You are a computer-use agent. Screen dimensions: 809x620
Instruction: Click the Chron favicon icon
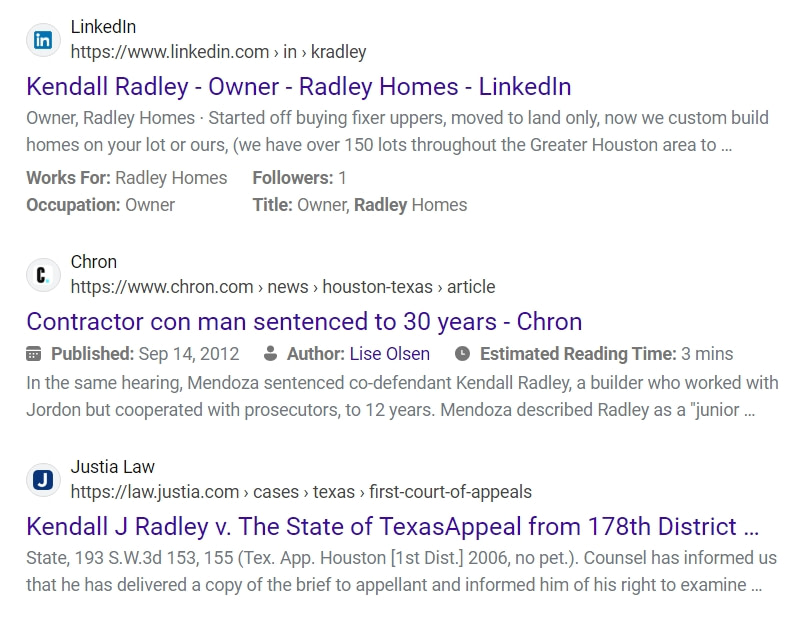43,275
